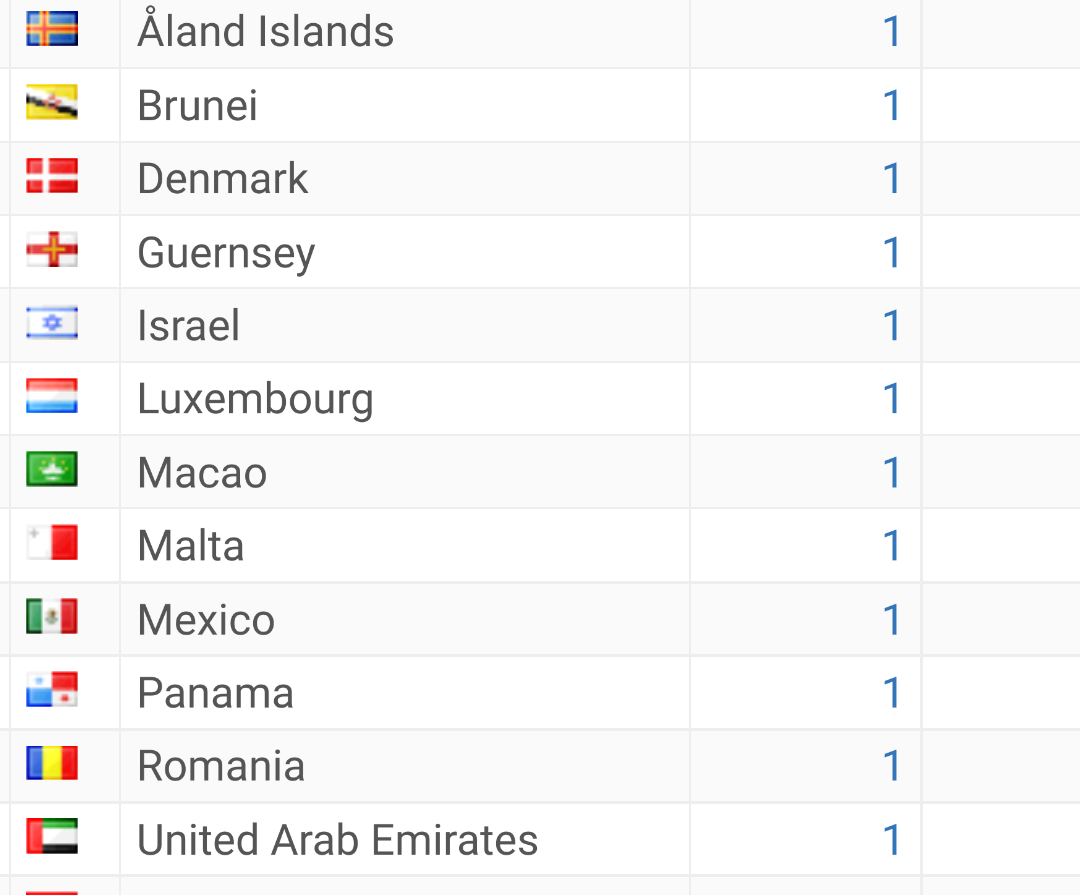Click the United Arab Emirates flag icon
This screenshot has width=1080, height=895.
tap(52, 836)
